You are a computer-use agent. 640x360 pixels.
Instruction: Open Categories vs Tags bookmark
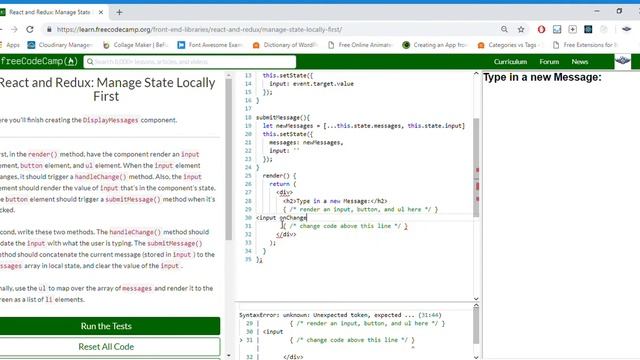[511, 45]
